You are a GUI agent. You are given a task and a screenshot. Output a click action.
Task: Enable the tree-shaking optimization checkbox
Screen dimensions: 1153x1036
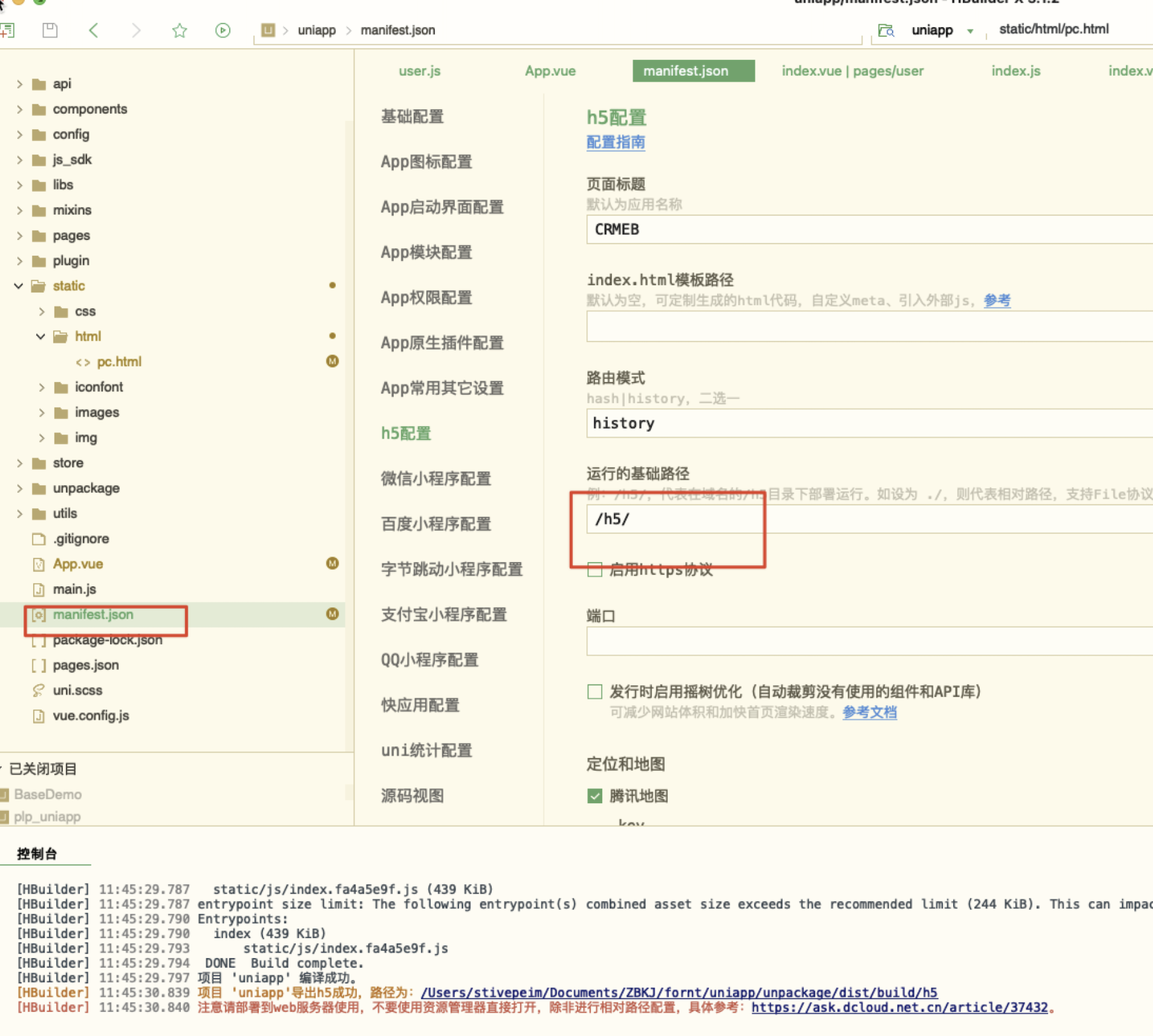pos(595,691)
